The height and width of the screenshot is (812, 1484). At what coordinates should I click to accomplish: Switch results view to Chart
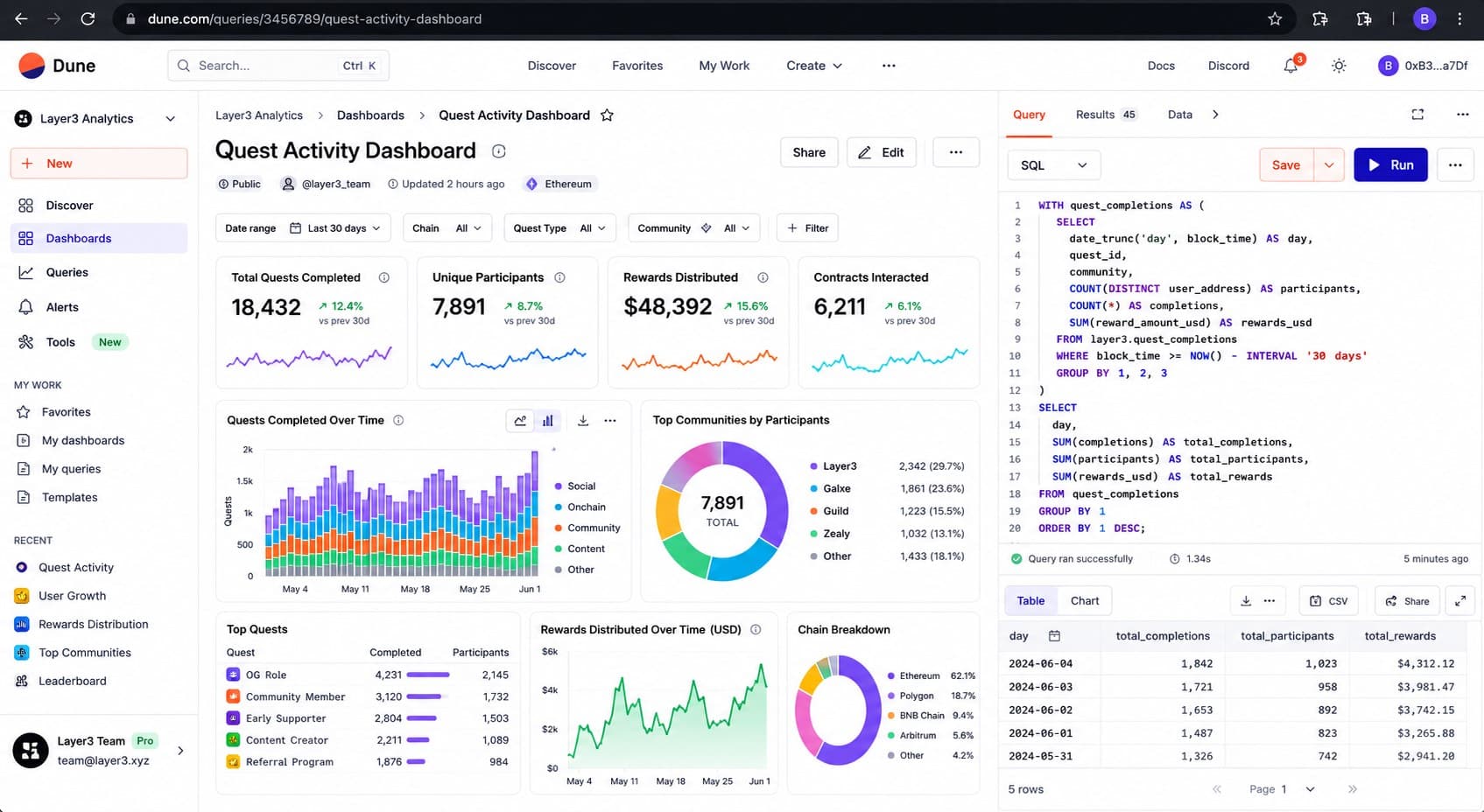(1085, 601)
